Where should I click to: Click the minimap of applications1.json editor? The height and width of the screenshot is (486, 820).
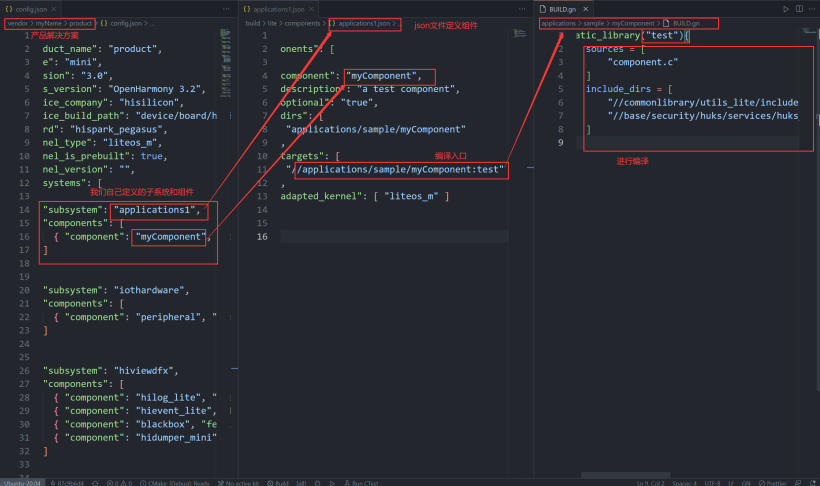pos(520,33)
